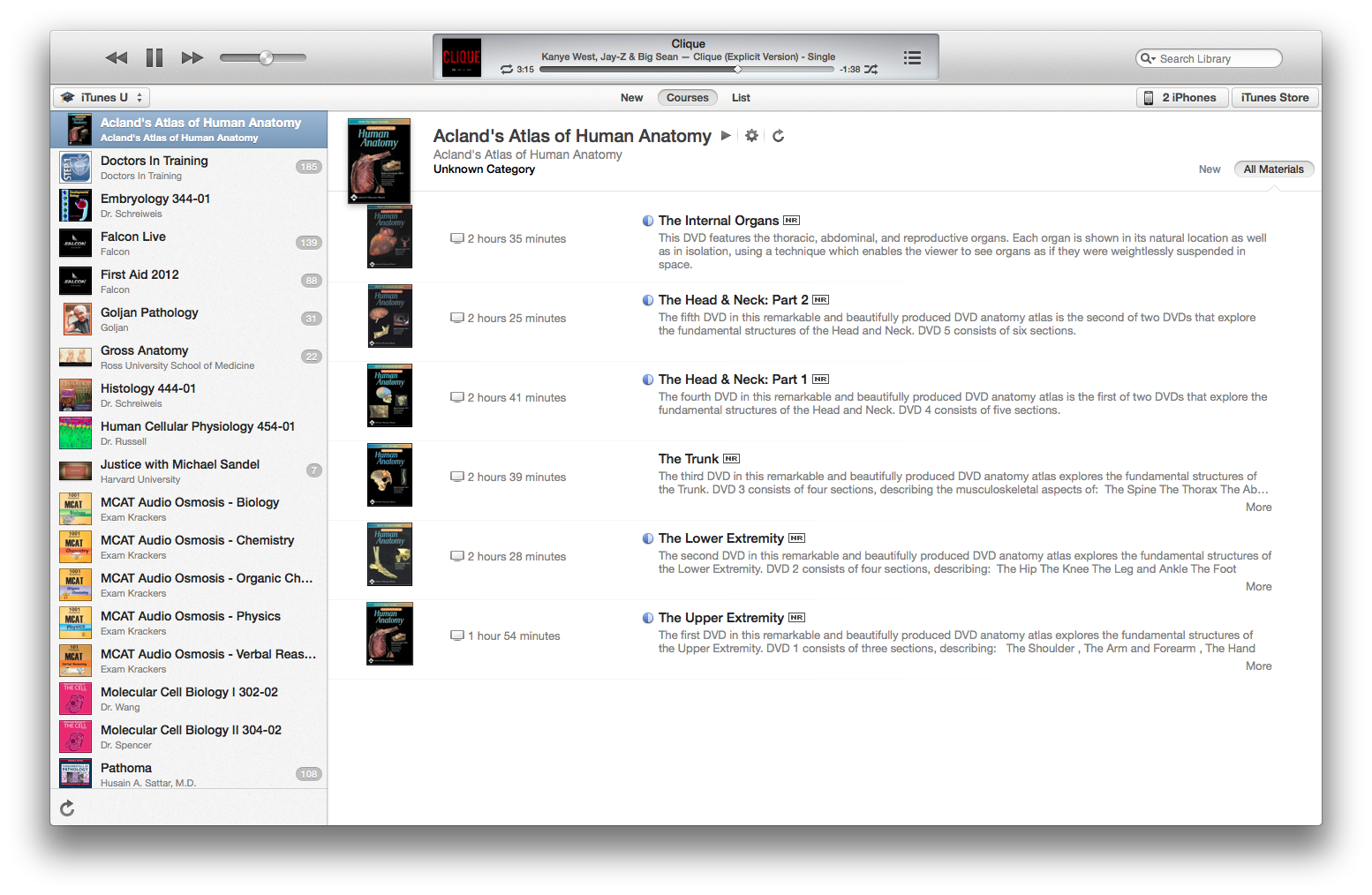Expand More on The Upper Extremity description

point(1258,666)
